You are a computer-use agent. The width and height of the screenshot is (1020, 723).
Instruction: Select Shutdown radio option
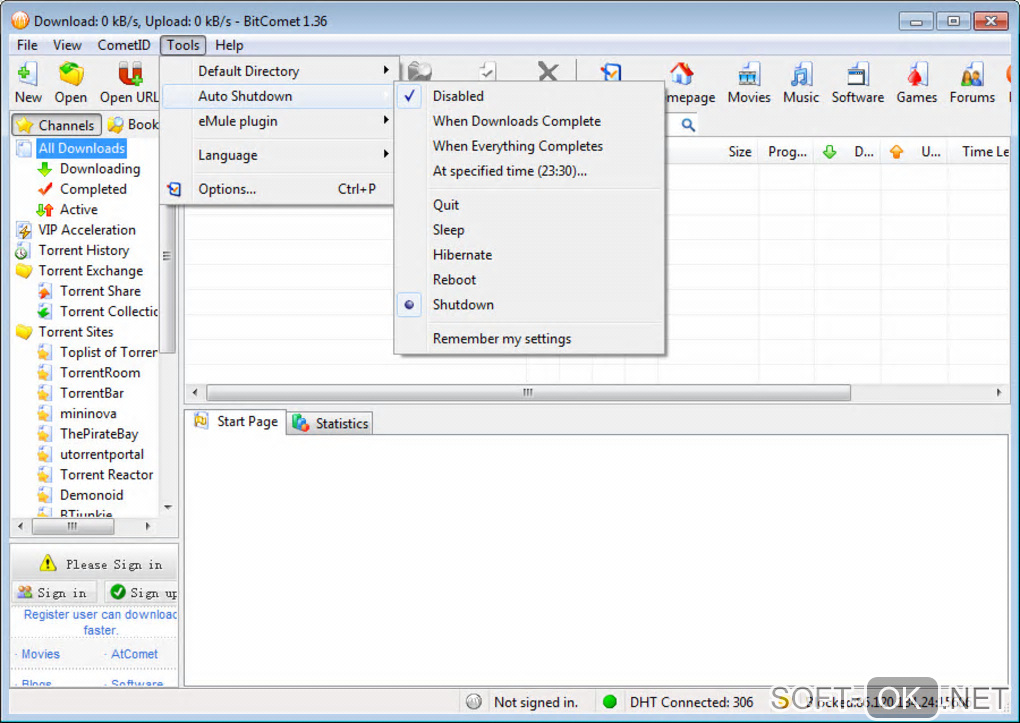coord(530,305)
